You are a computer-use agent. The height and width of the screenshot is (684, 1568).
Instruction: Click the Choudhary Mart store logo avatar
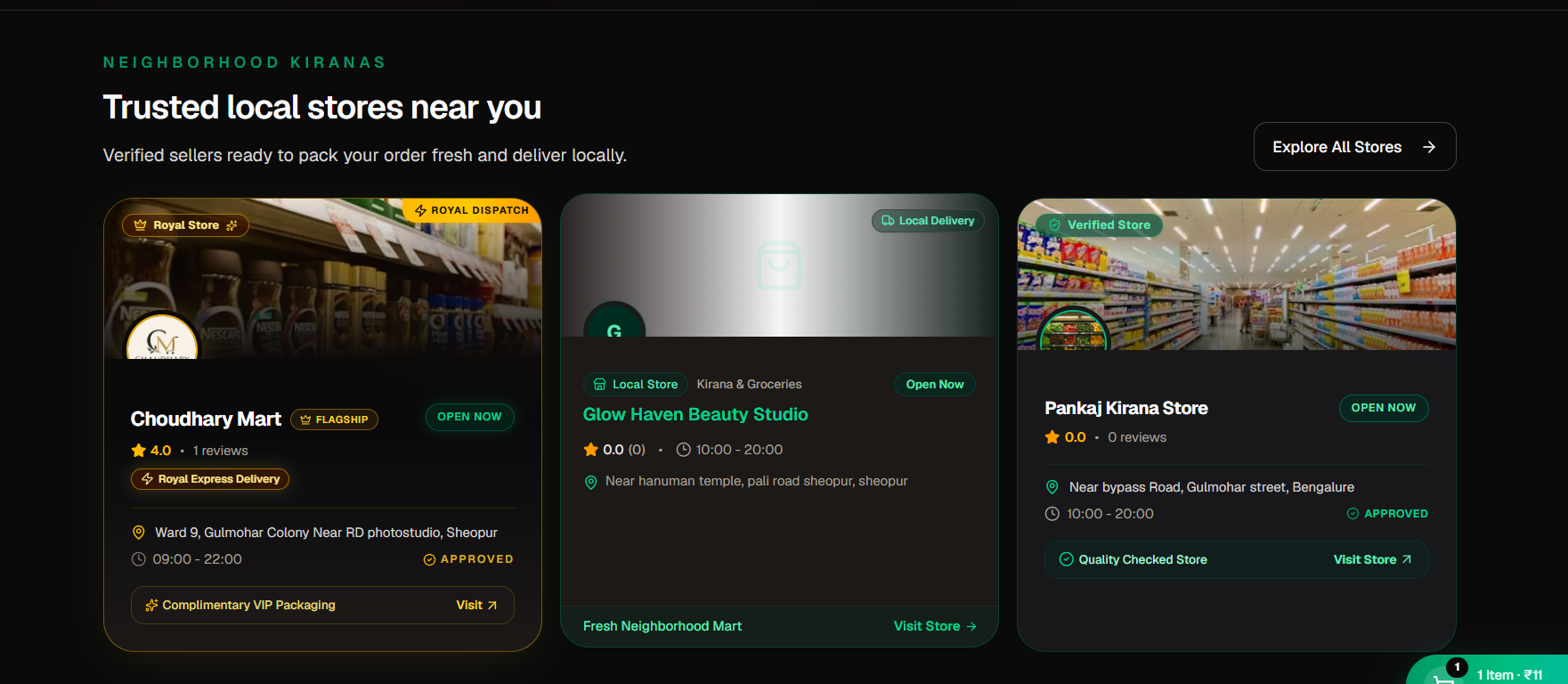(x=162, y=338)
